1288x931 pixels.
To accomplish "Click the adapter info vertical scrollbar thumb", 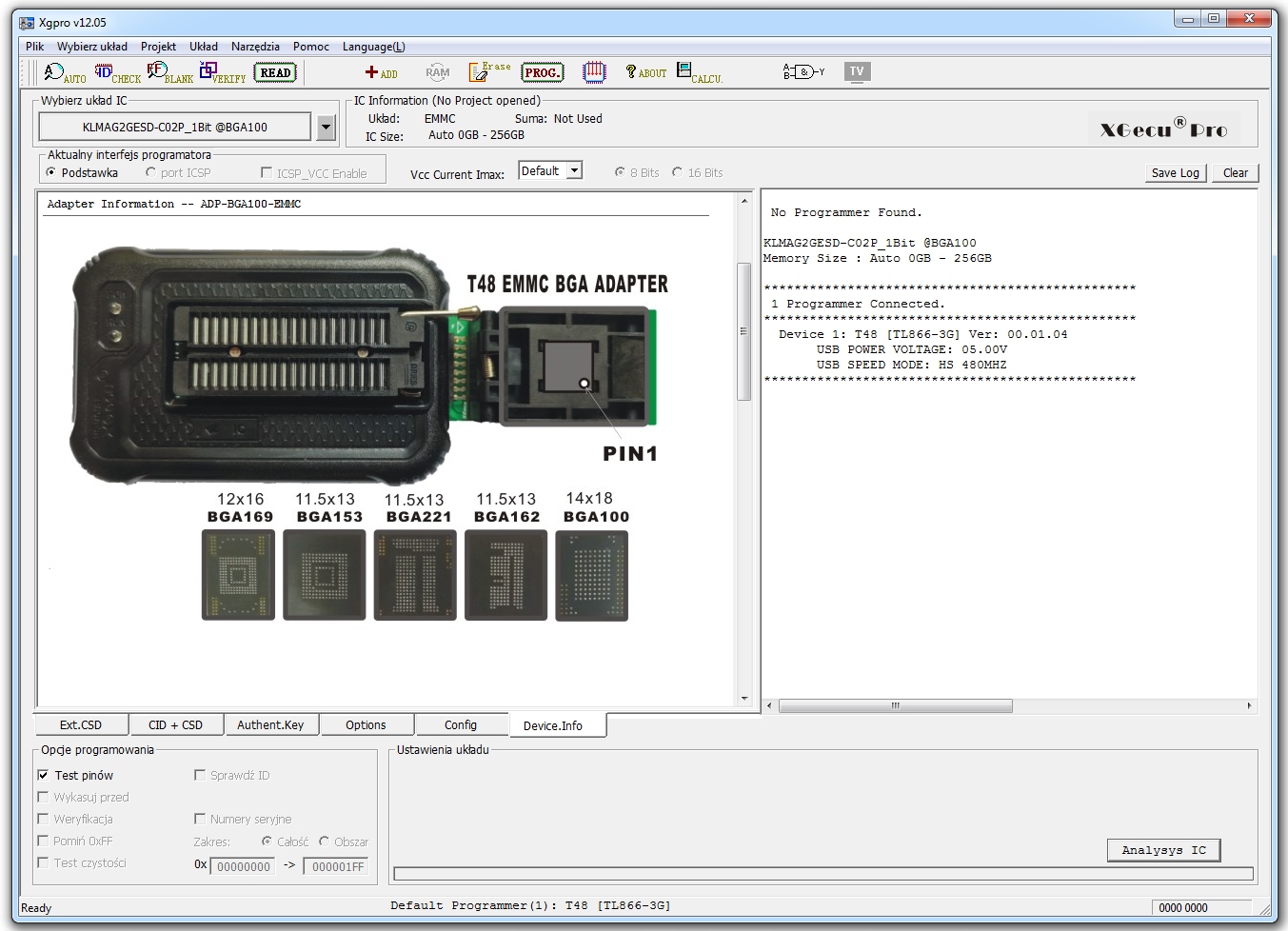I will 744,331.
